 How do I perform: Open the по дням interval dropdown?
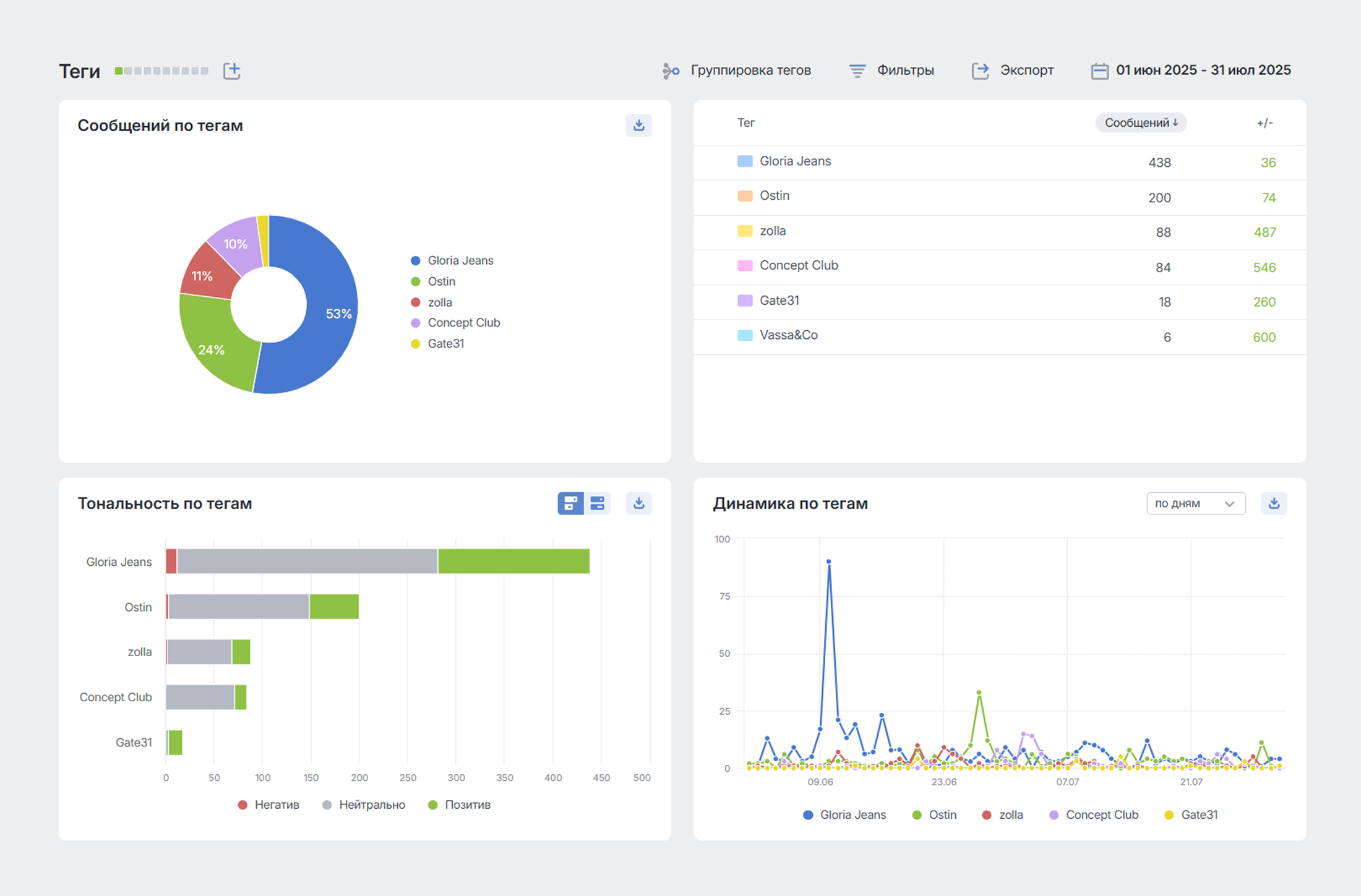(x=1195, y=503)
